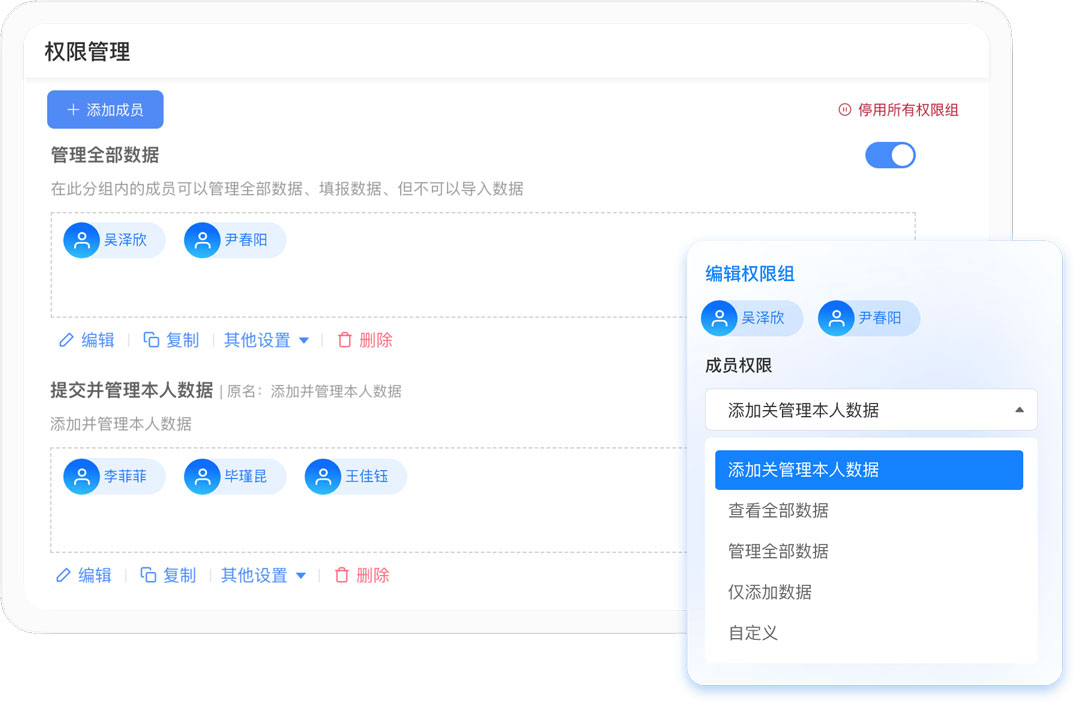Choose 管理全部数据 option in dropdown list
This screenshot has height=708, width=1080.
coord(778,551)
